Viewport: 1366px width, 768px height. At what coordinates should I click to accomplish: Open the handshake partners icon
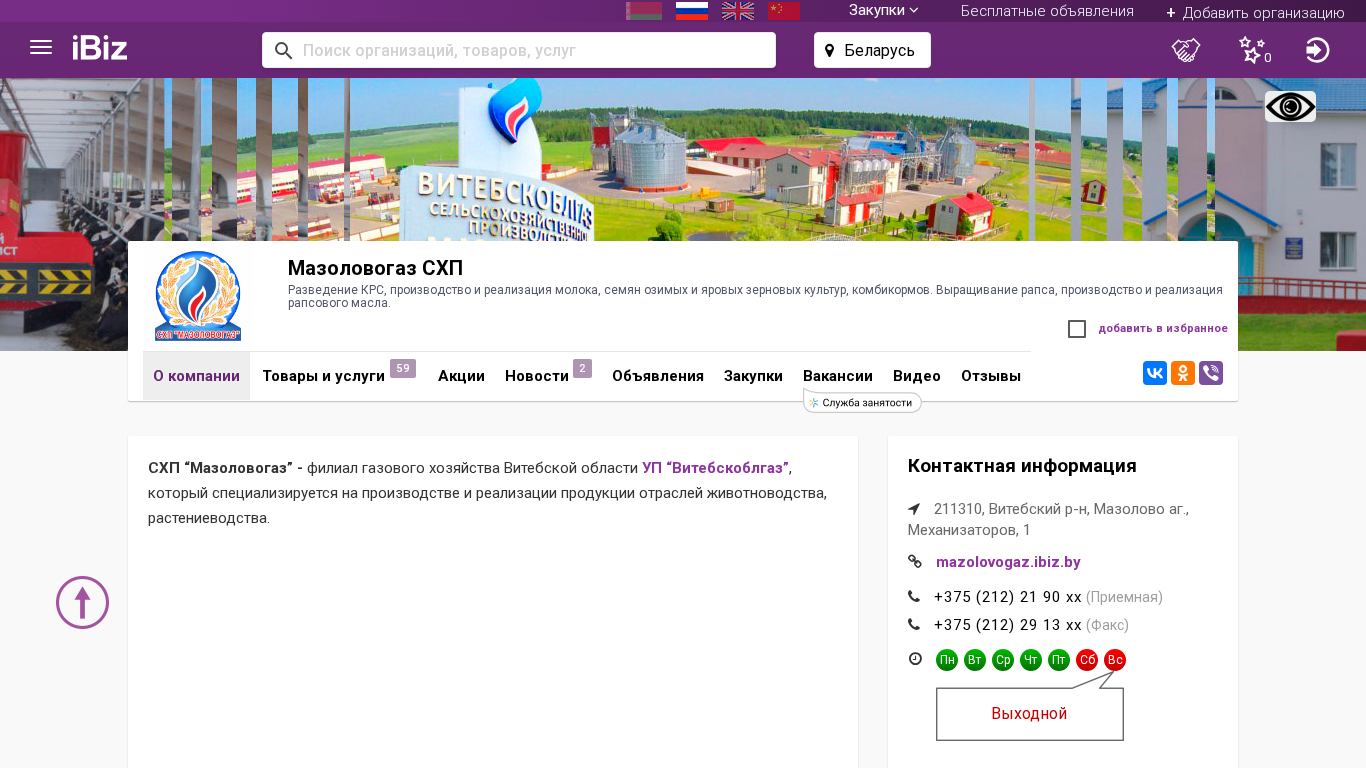[x=1186, y=50]
